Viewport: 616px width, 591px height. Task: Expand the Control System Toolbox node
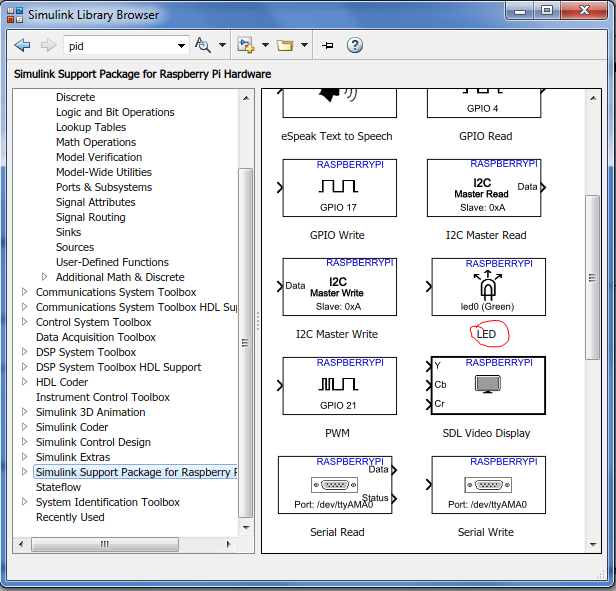25,322
